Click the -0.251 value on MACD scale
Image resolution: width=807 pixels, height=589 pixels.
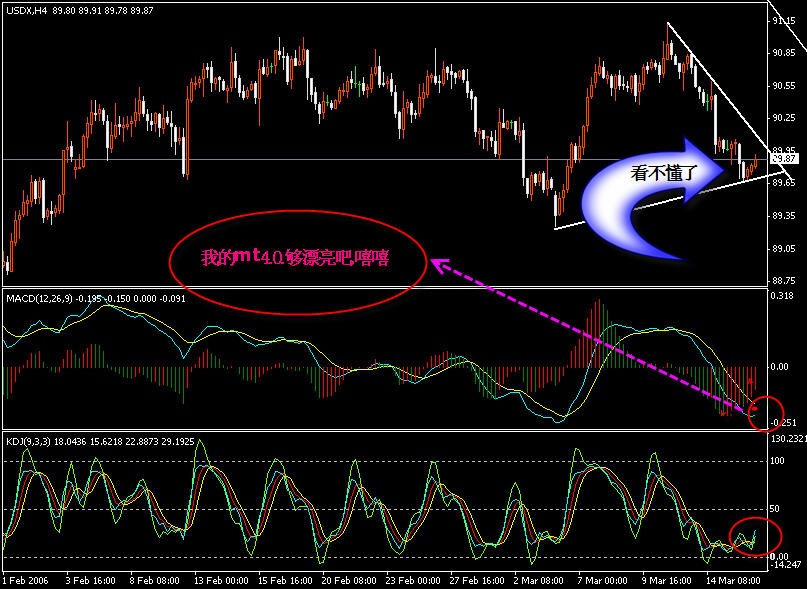[x=783, y=423]
